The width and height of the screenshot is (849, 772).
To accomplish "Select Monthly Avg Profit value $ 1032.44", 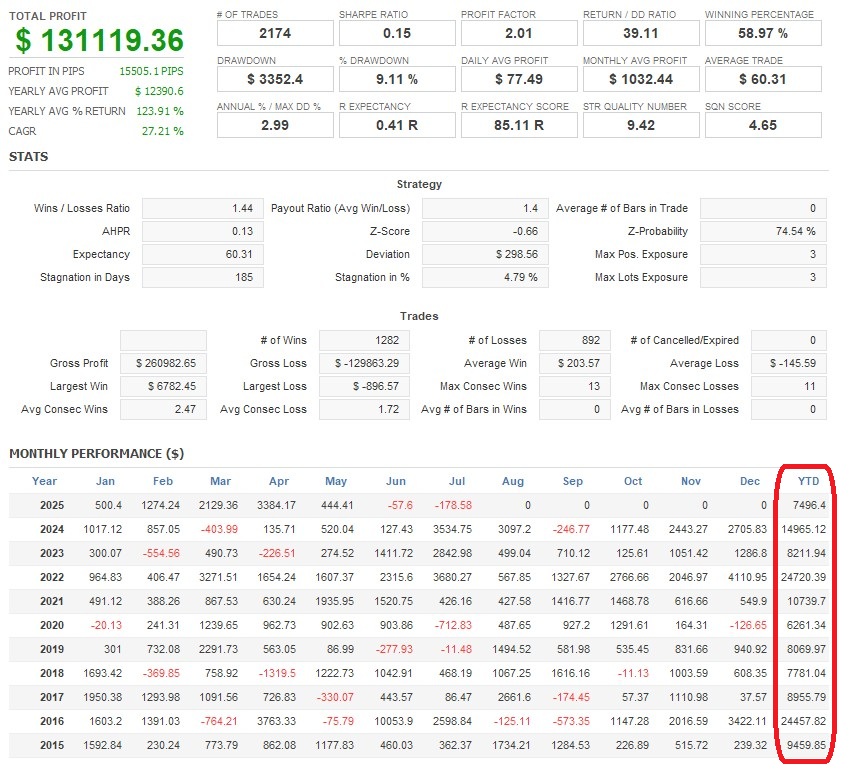I will coord(641,80).
